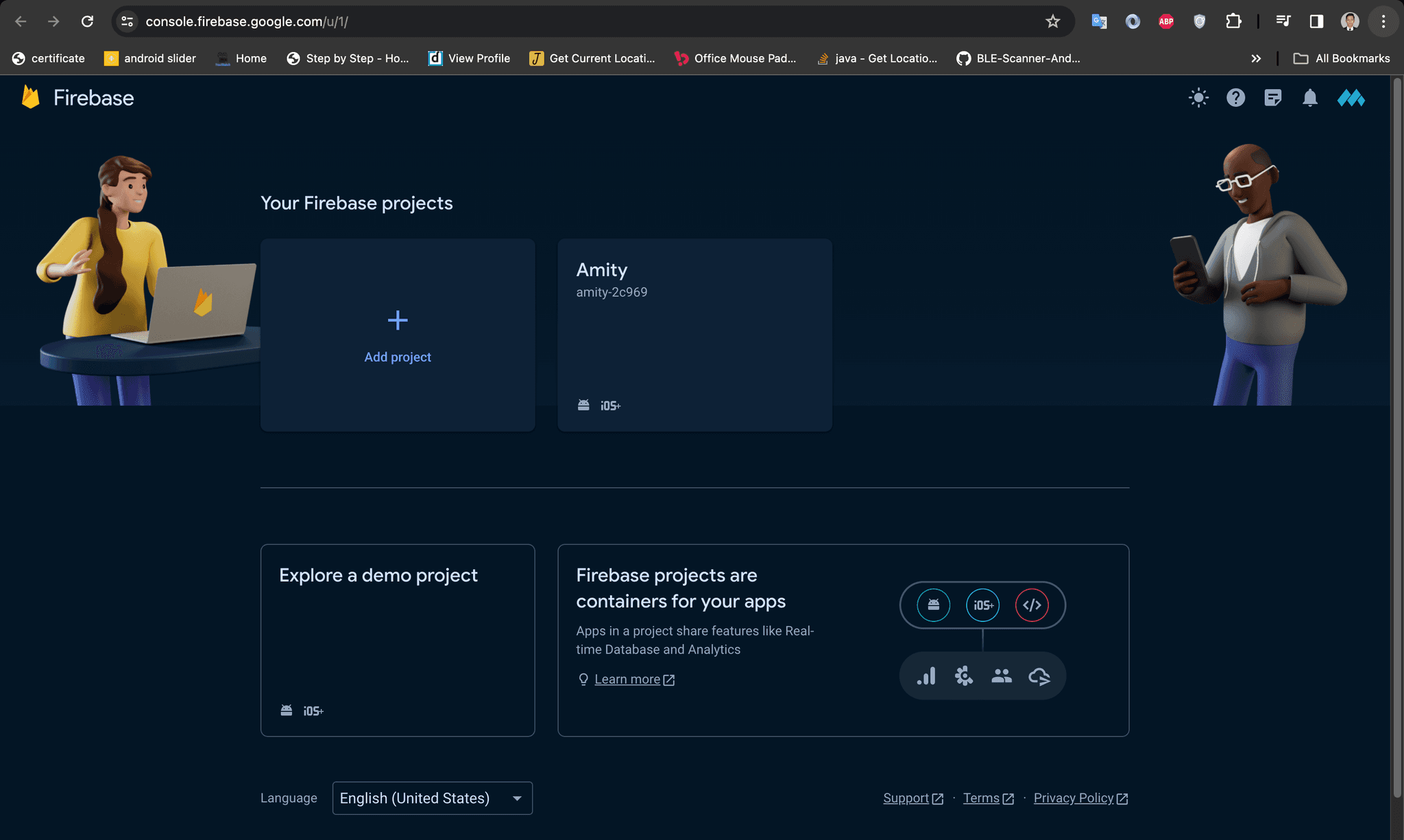Open the Office Mouse Pad bookmark
This screenshot has width=1404, height=840.
[736, 58]
